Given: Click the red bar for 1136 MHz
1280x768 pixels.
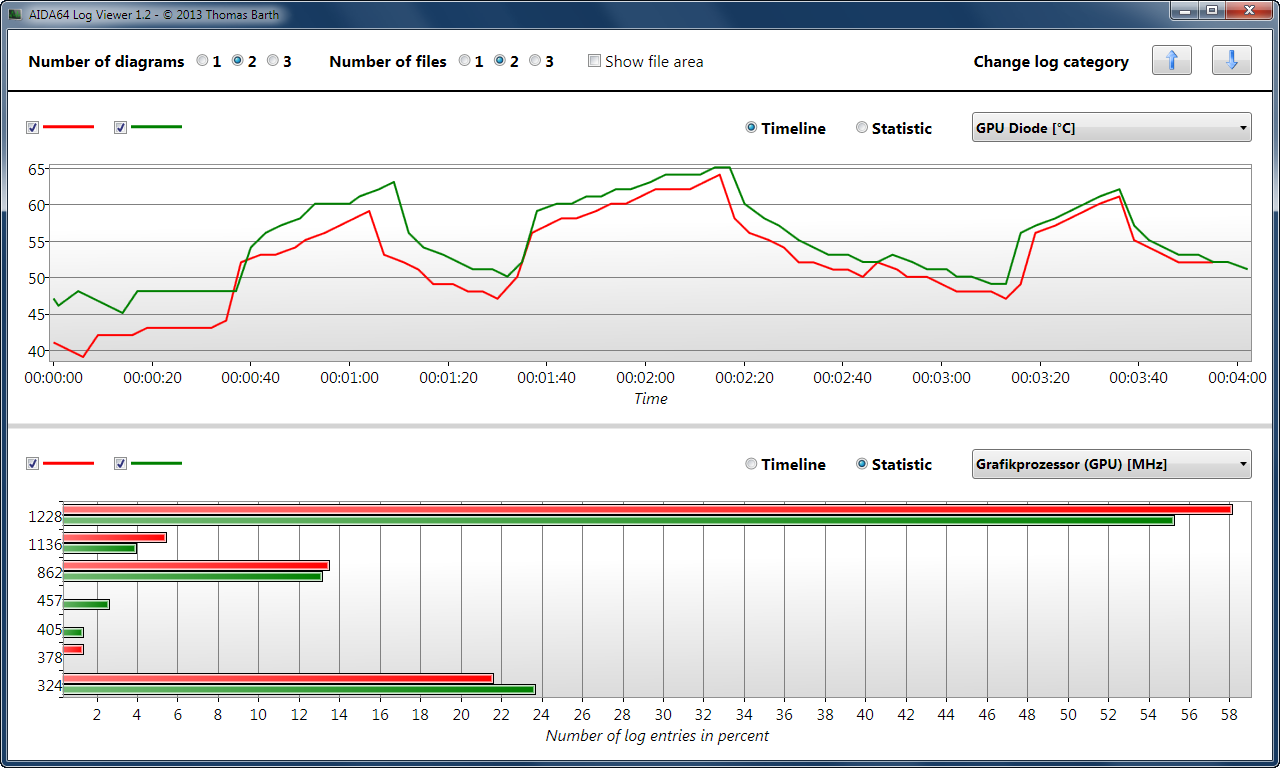Looking at the screenshot, I should (114, 537).
